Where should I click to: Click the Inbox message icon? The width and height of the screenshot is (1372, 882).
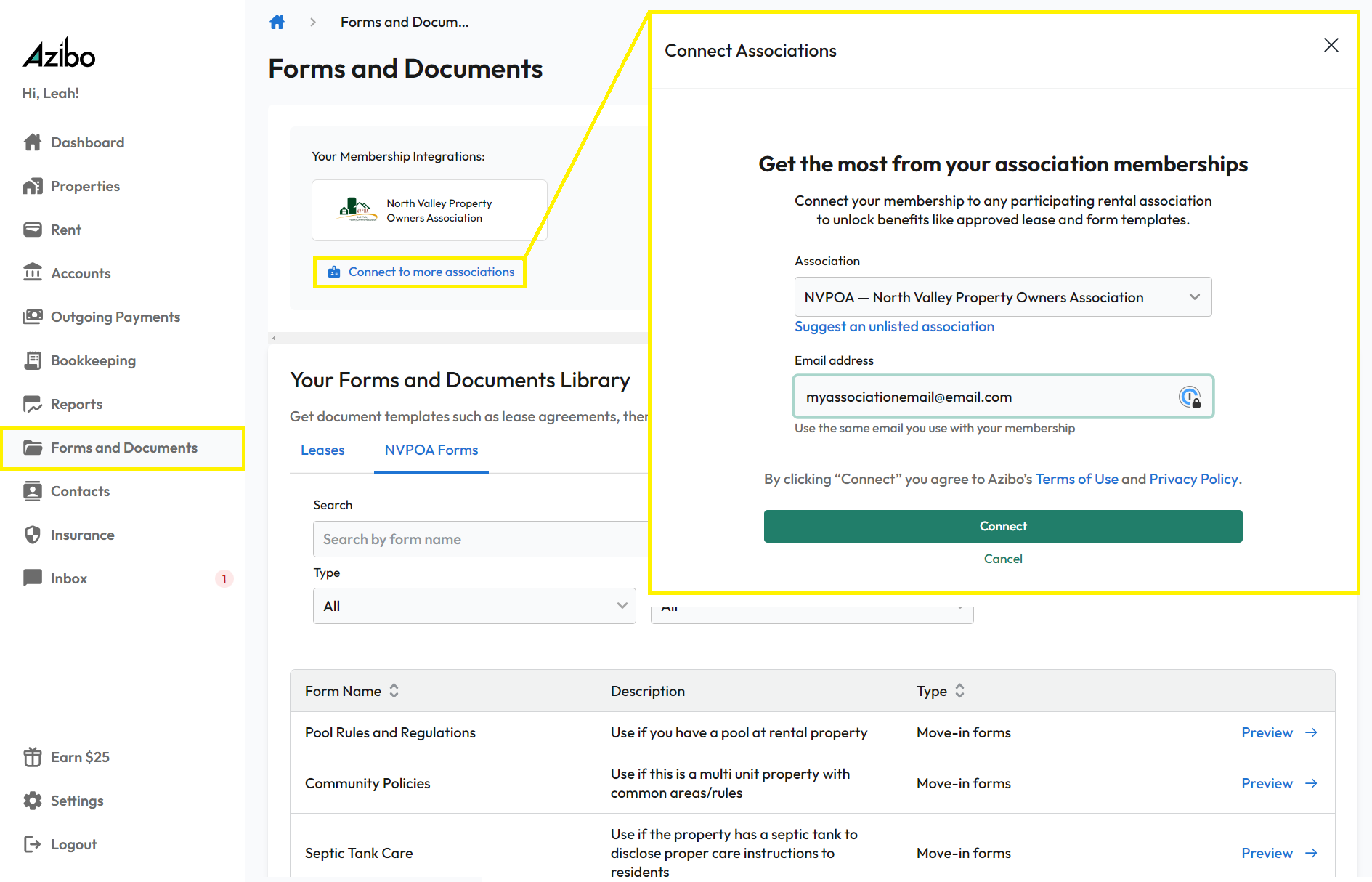33,578
